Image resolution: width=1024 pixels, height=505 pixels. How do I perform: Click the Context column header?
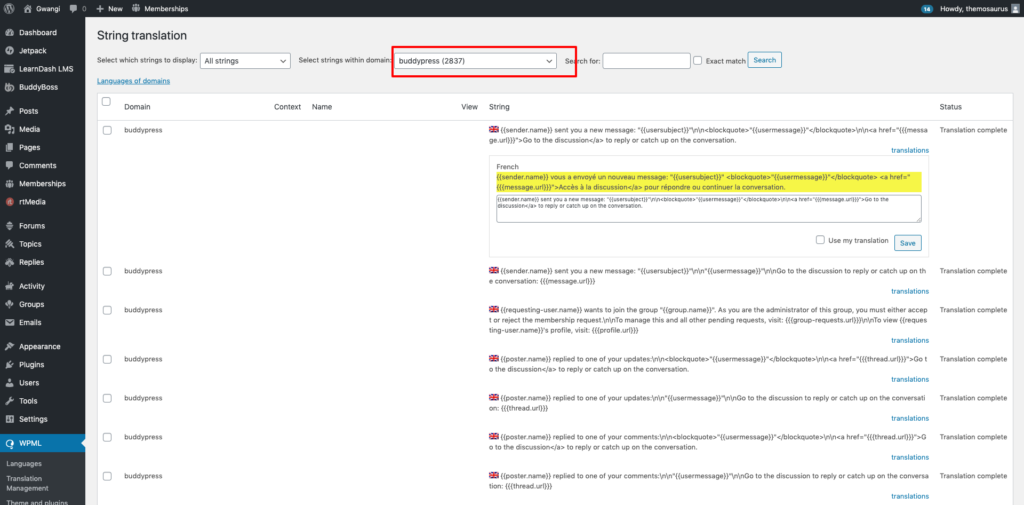tap(287, 107)
